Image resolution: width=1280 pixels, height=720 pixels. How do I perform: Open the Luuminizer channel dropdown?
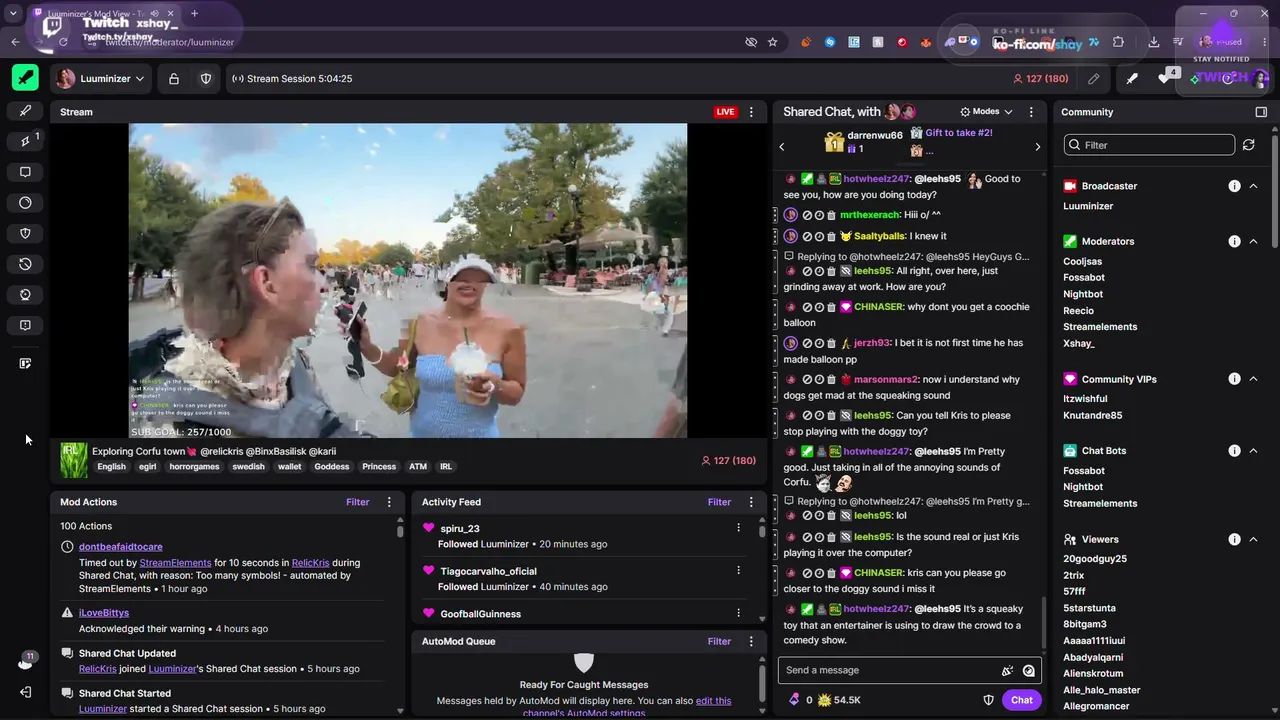pyautogui.click(x=100, y=79)
